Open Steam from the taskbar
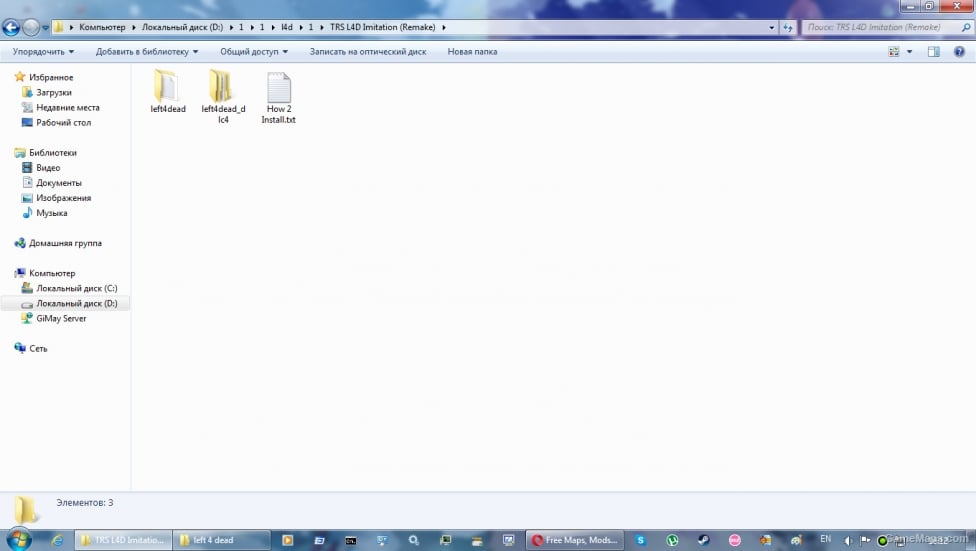976x551 pixels. 703,540
